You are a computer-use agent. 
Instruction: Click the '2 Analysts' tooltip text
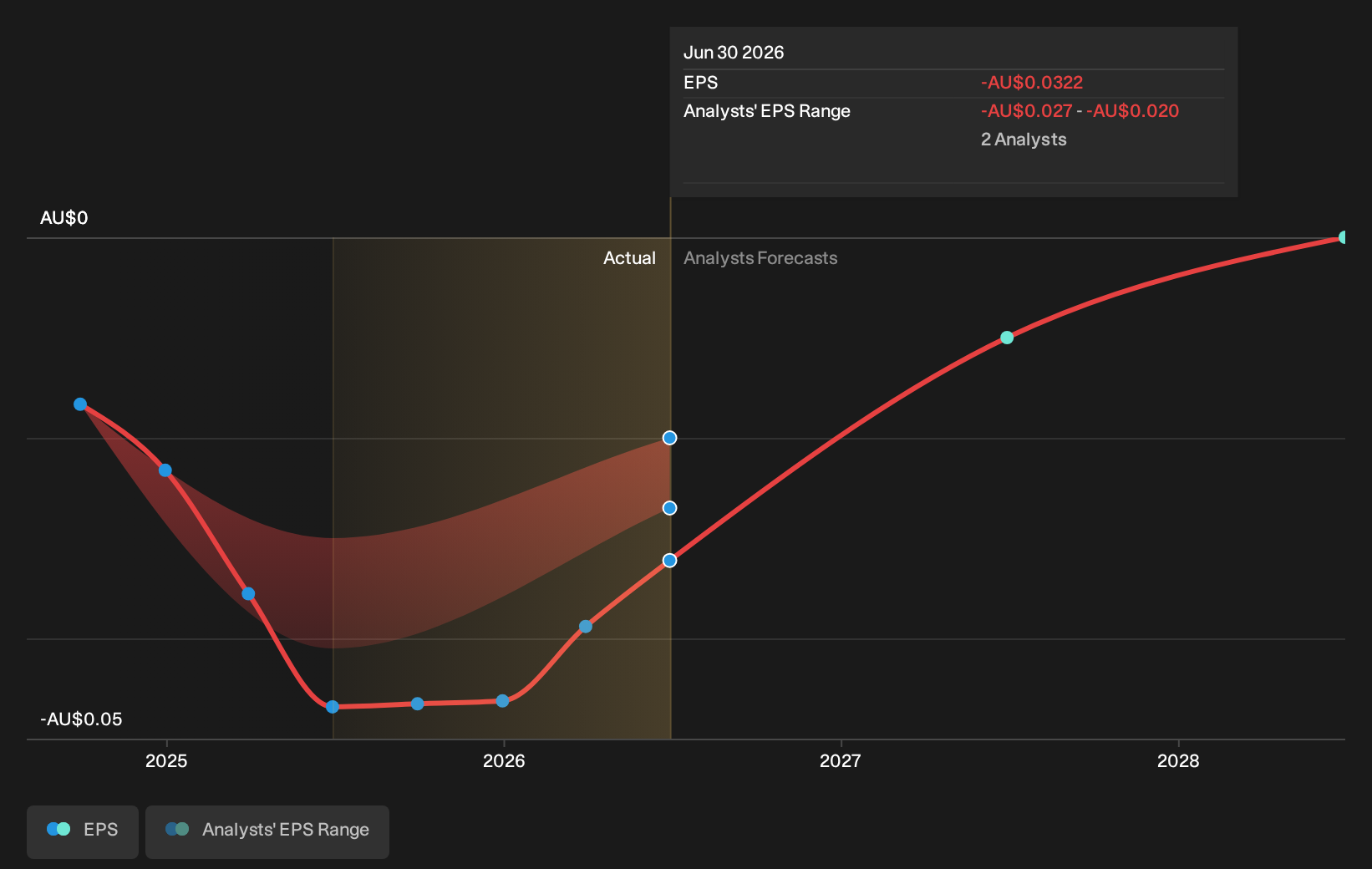1024,140
